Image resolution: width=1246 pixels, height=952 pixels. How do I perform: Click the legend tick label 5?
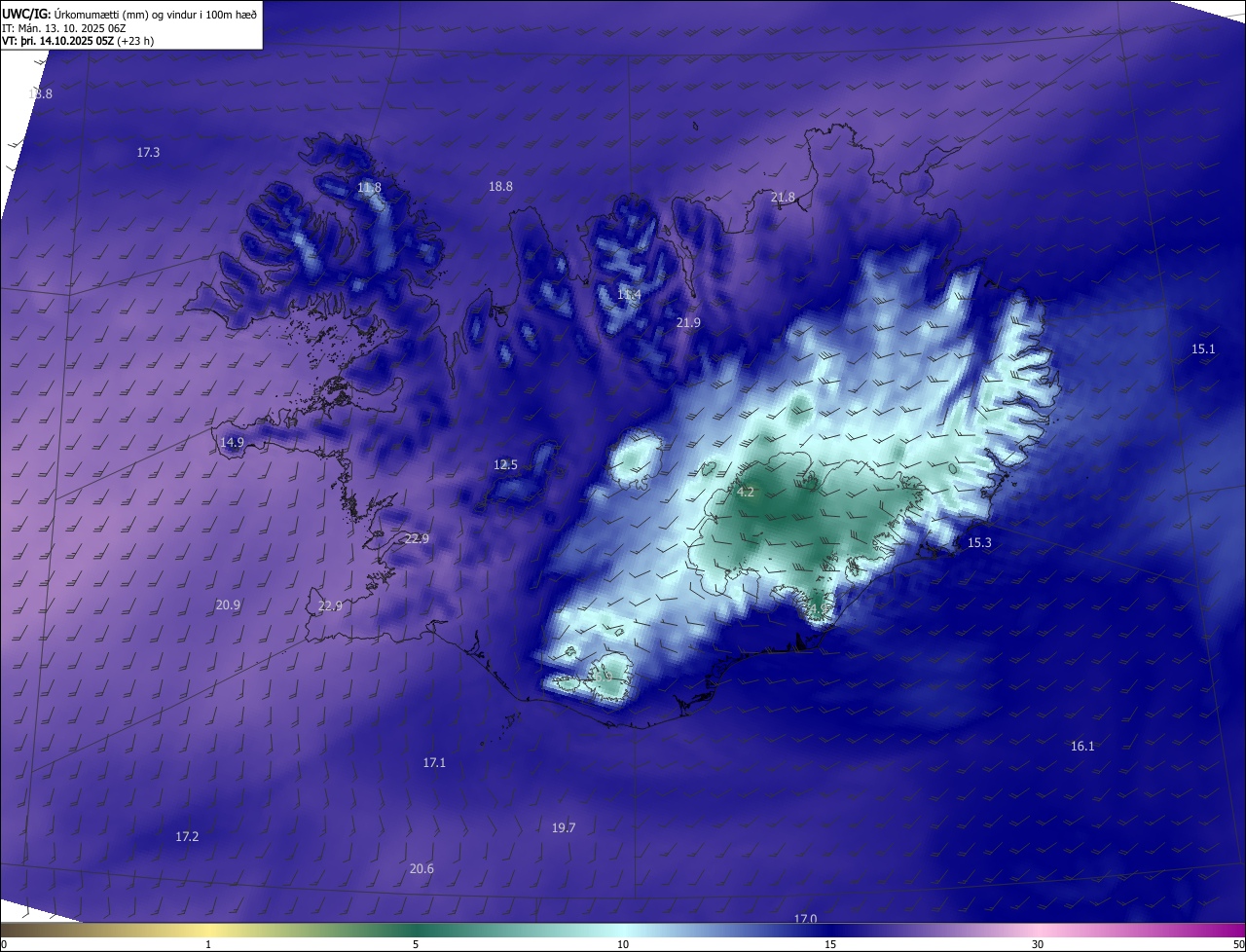point(416,945)
